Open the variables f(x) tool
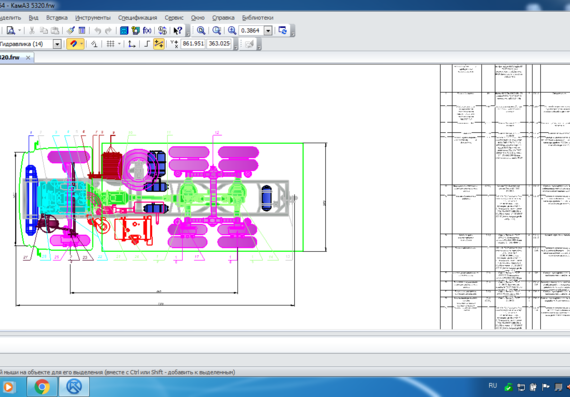The height and width of the screenshot is (397, 570). 147,31
